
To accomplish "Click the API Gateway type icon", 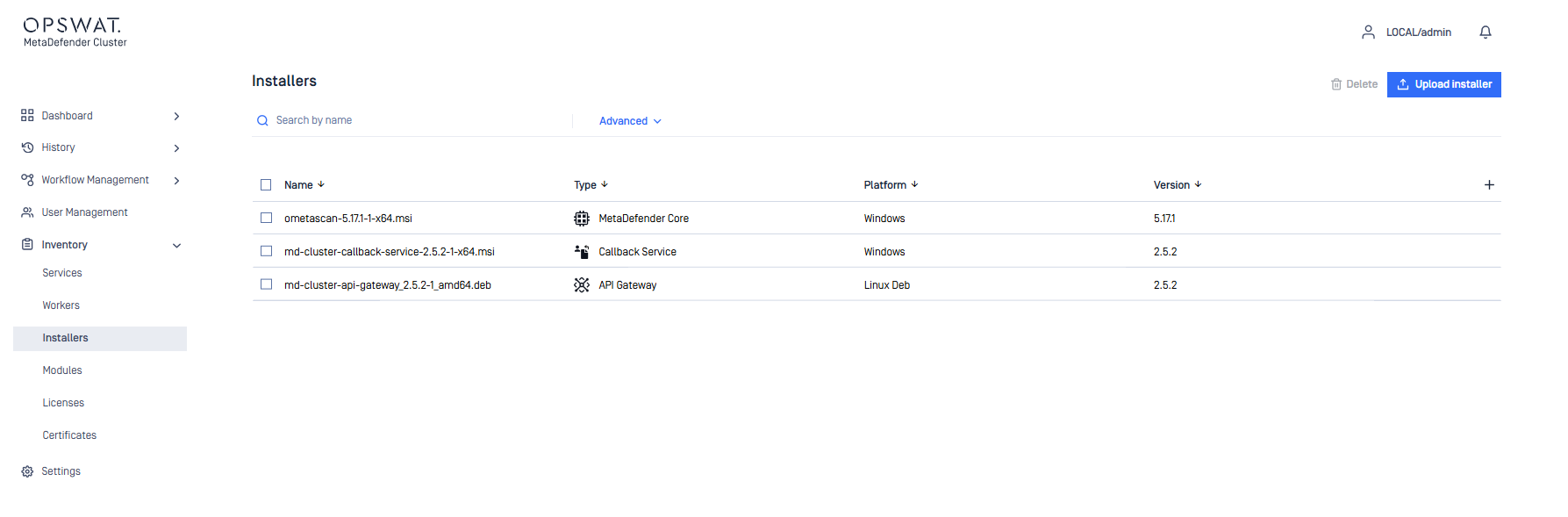I will click(581, 285).
